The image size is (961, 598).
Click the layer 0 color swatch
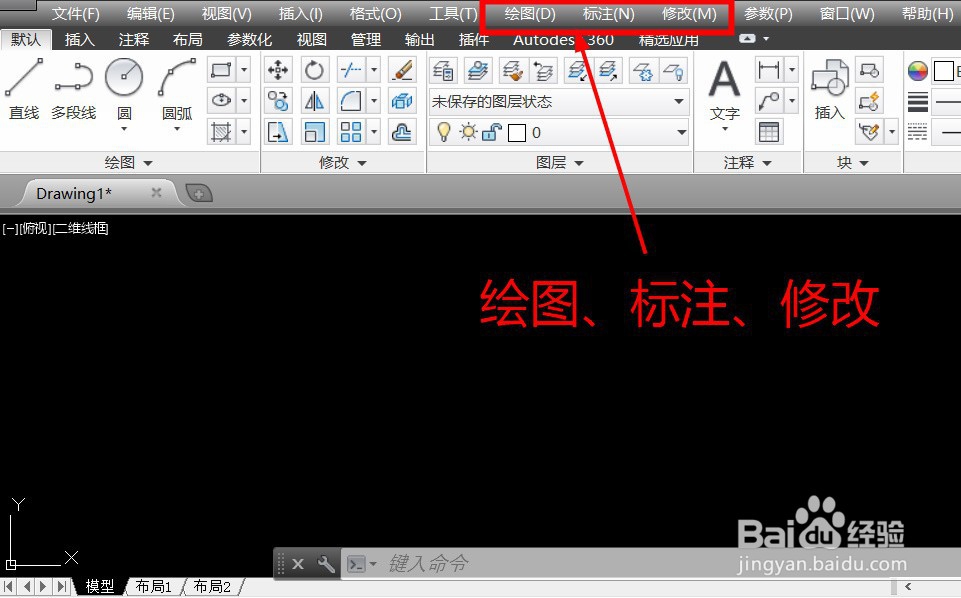517,132
